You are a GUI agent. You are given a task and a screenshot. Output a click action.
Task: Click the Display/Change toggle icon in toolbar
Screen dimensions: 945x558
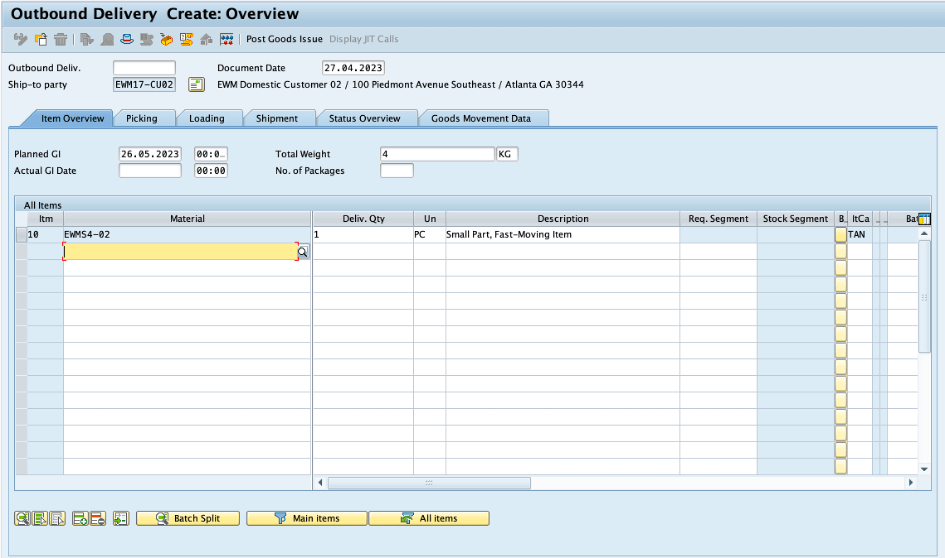[x=20, y=39]
